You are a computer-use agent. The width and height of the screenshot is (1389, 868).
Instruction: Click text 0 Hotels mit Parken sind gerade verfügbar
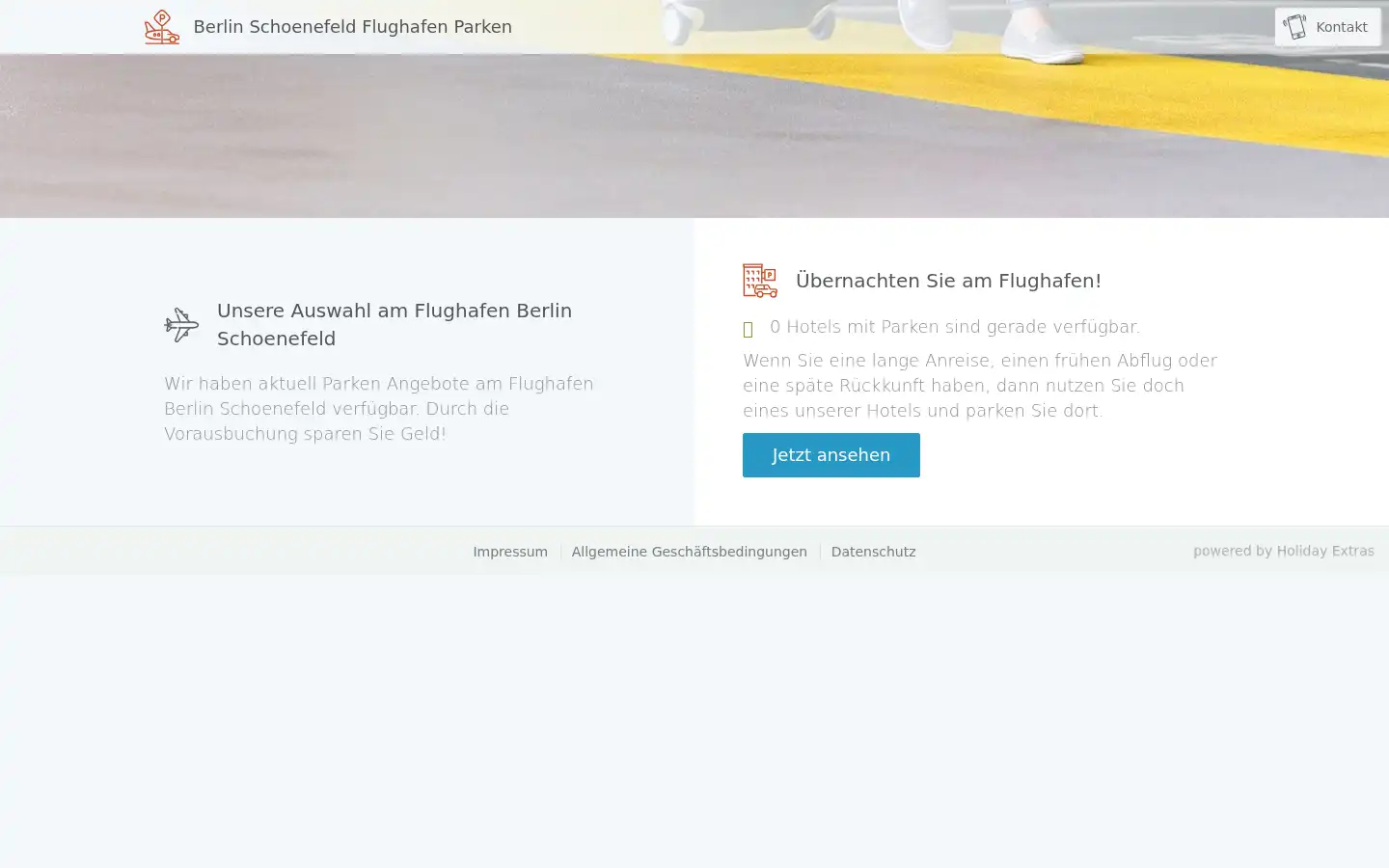coord(955,327)
